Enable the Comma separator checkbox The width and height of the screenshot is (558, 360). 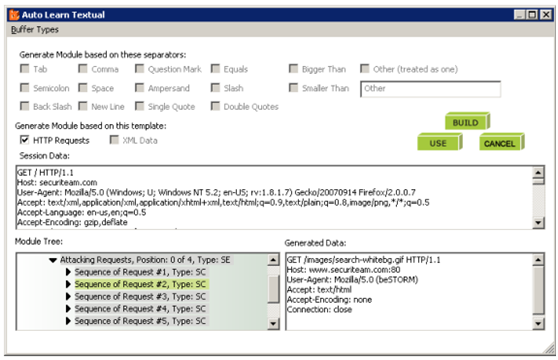click(83, 69)
